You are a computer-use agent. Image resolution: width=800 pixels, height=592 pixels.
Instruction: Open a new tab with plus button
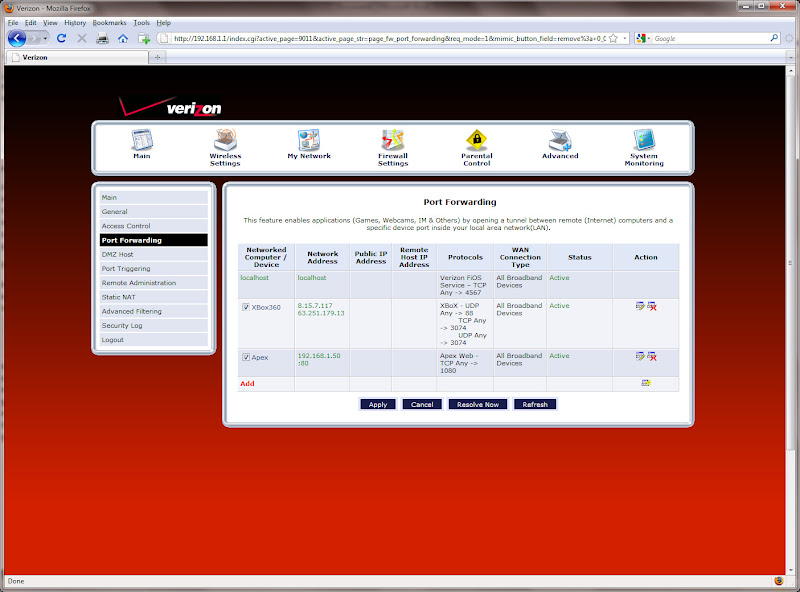[x=158, y=57]
